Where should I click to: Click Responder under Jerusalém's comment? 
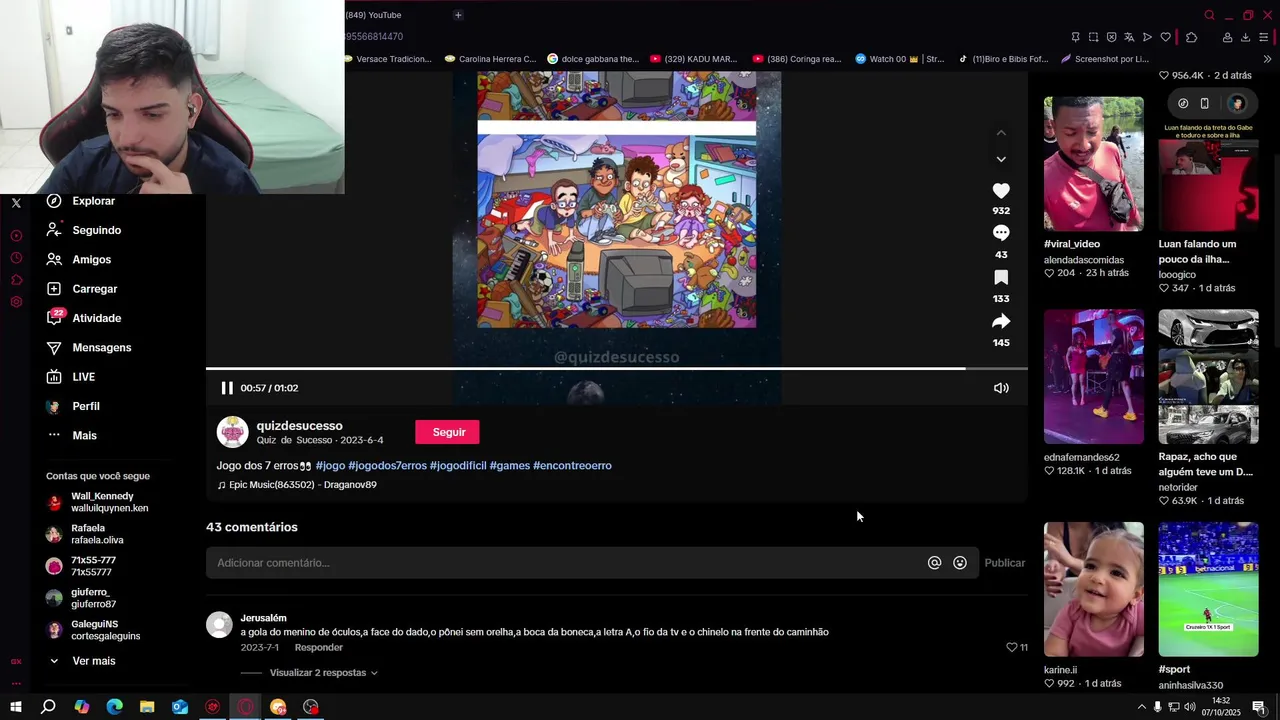[x=319, y=648]
